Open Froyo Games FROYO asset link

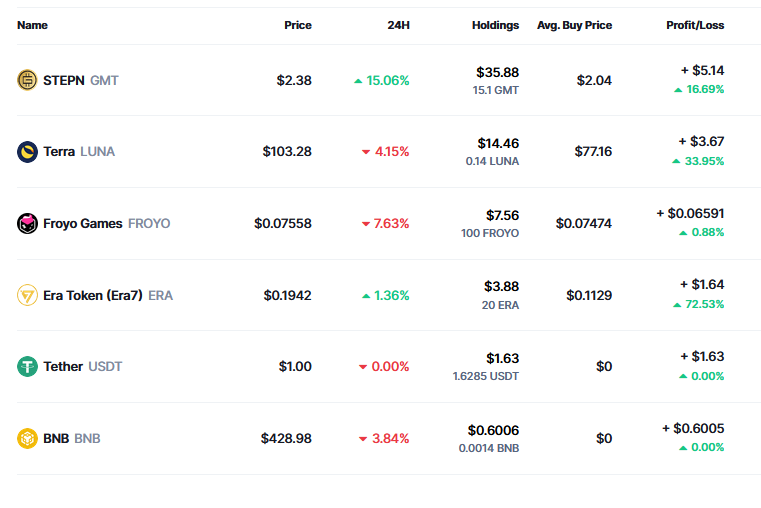pyautogui.click(x=106, y=224)
